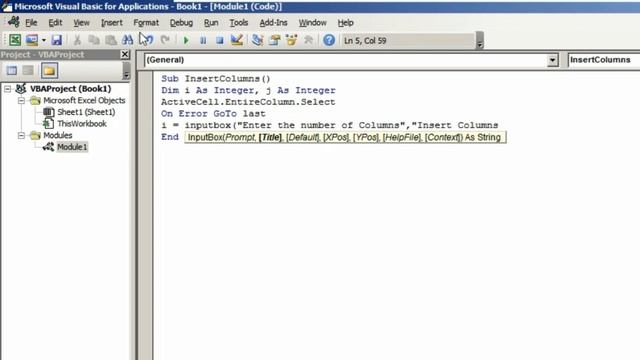640x360 pixels.
Task: Open the (General) object dropdown
Action: (x=553, y=60)
